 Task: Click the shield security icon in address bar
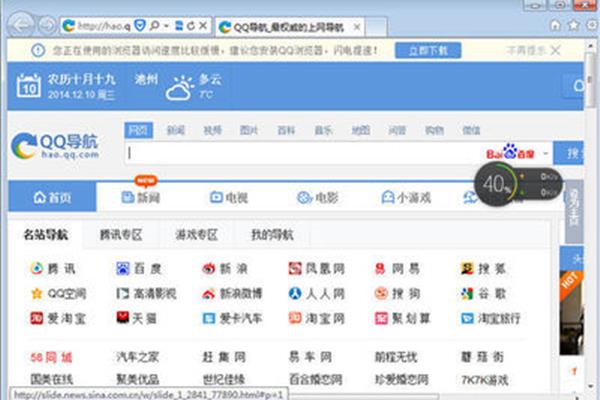[x=140, y=26]
